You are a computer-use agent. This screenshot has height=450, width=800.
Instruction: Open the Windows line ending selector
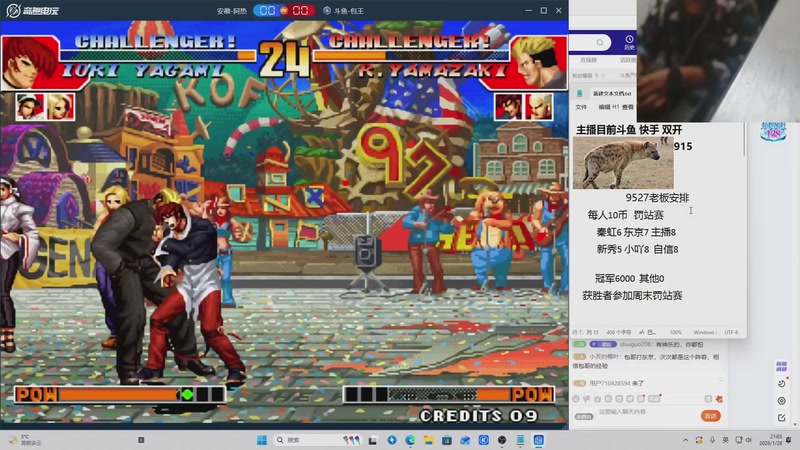(x=705, y=332)
